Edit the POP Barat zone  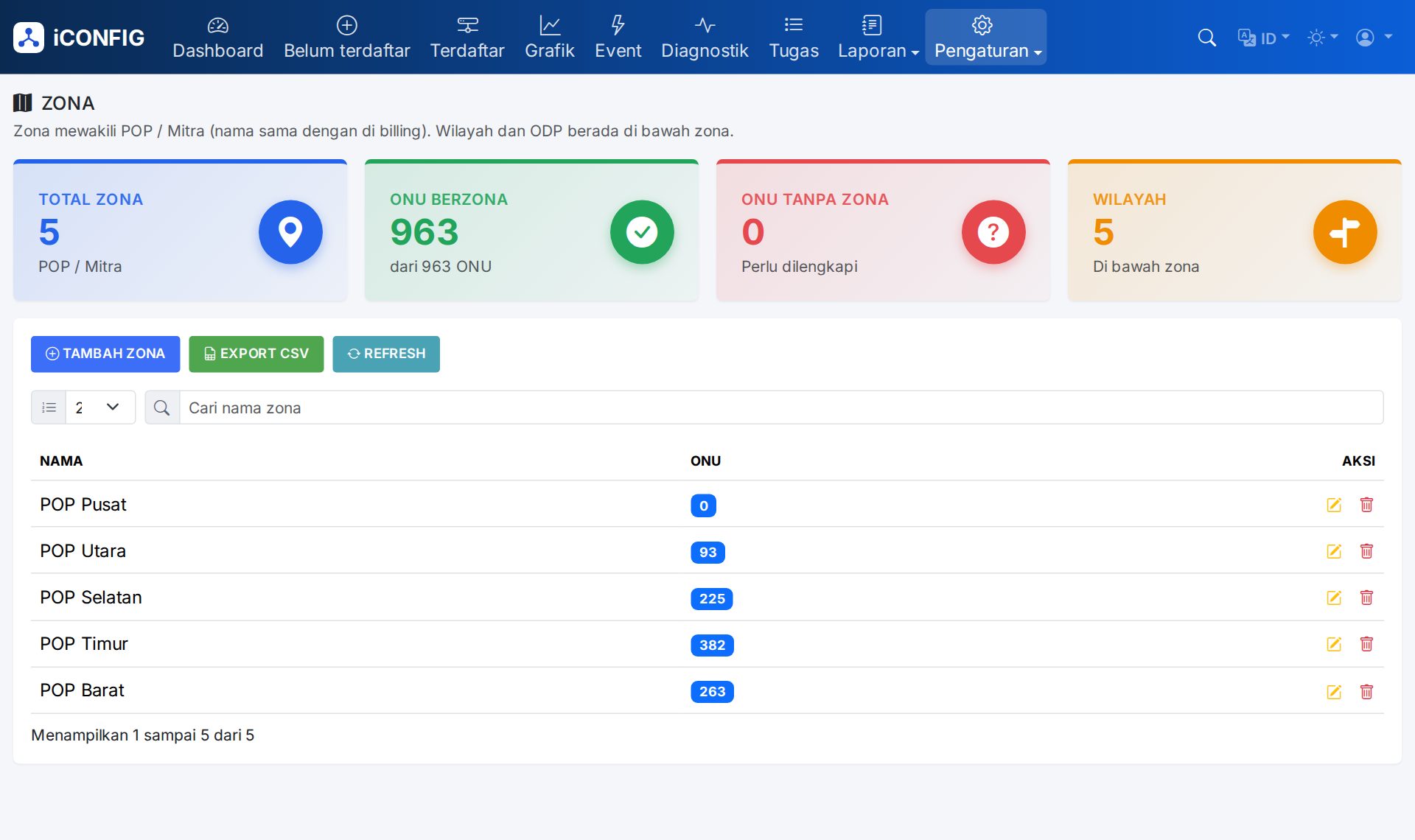pyautogui.click(x=1334, y=691)
